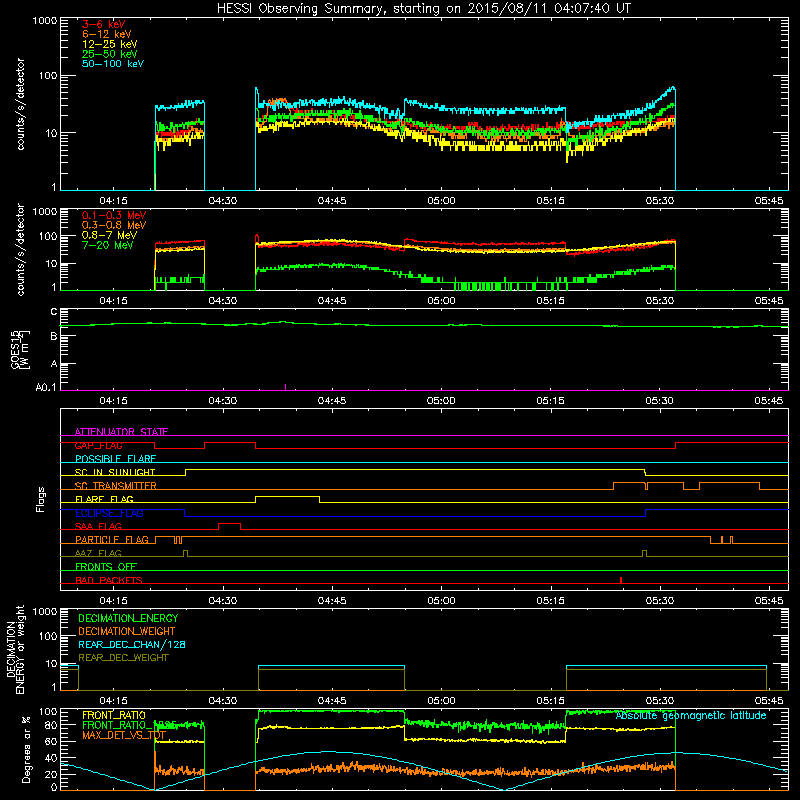The width and height of the screenshot is (800, 800).
Task: Click the raised FLARE_FLAG step segment
Action: click(287, 496)
